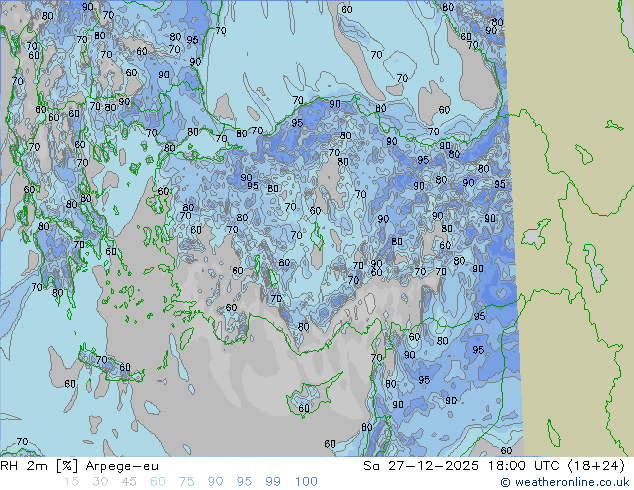Screen dimensions: 634x490
Task: Select the 30 value in legend
Action: (x=100, y=482)
